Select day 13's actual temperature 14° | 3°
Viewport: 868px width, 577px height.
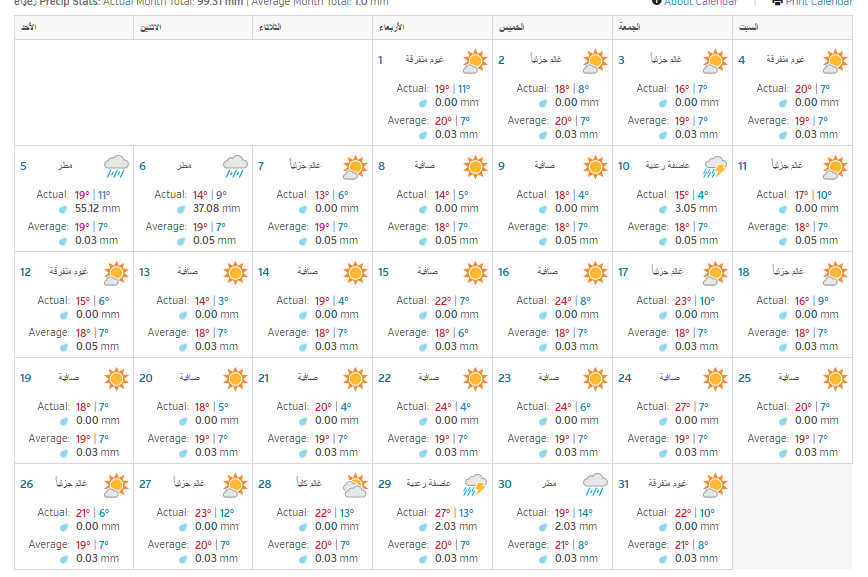coord(211,301)
